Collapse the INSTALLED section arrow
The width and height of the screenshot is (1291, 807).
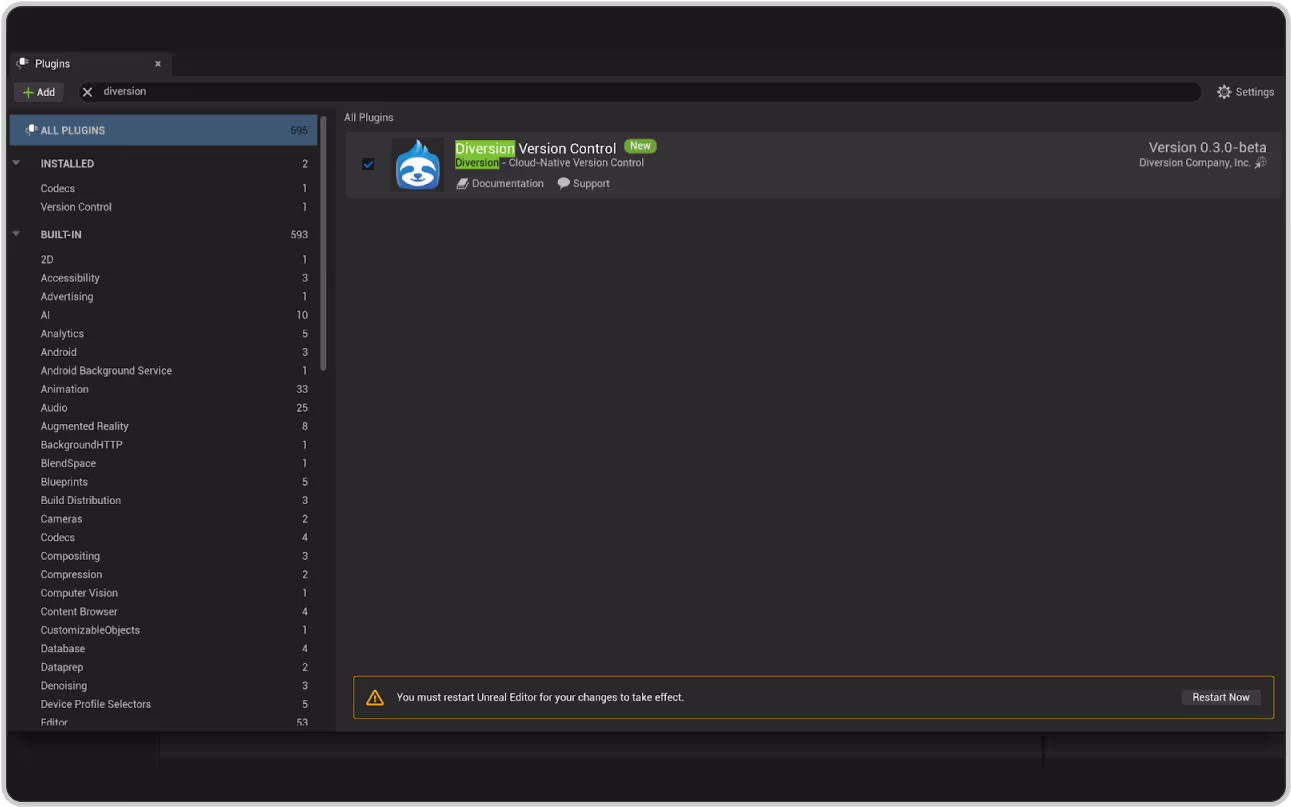coord(16,163)
